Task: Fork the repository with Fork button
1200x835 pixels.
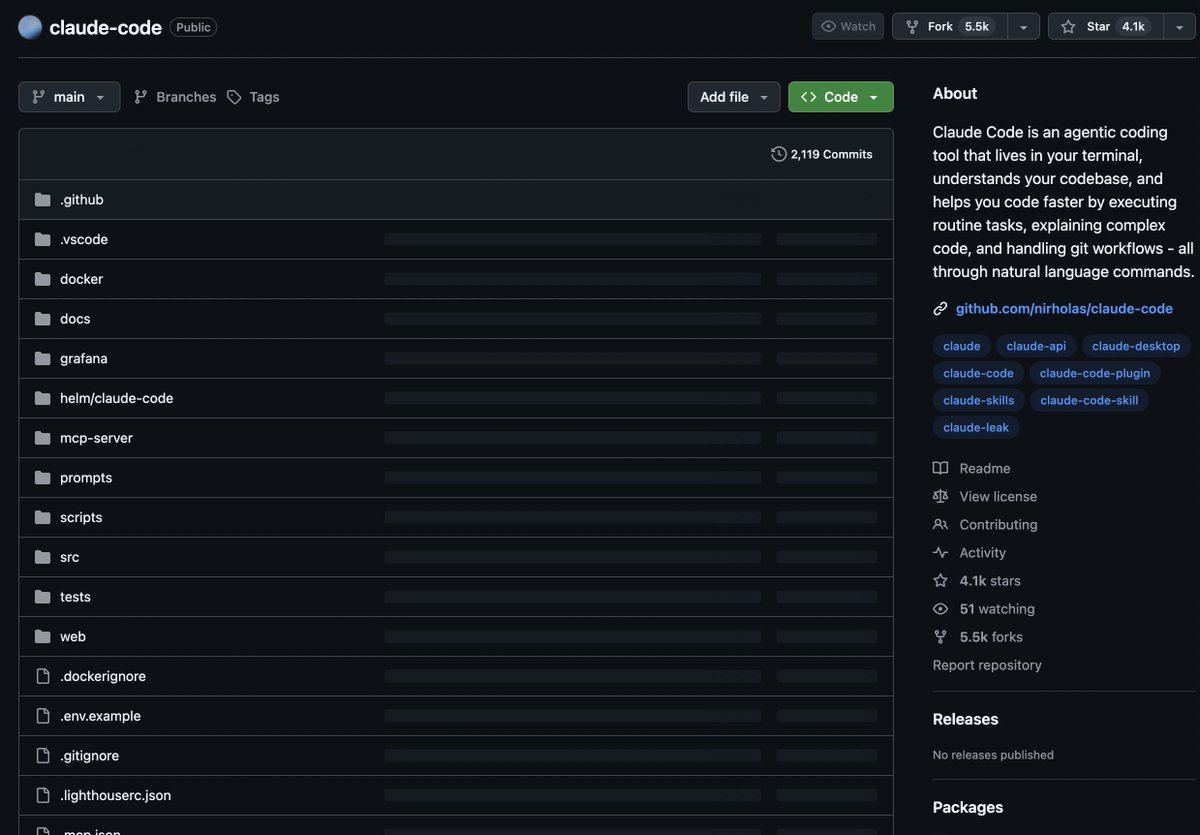Action: [949, 26]
